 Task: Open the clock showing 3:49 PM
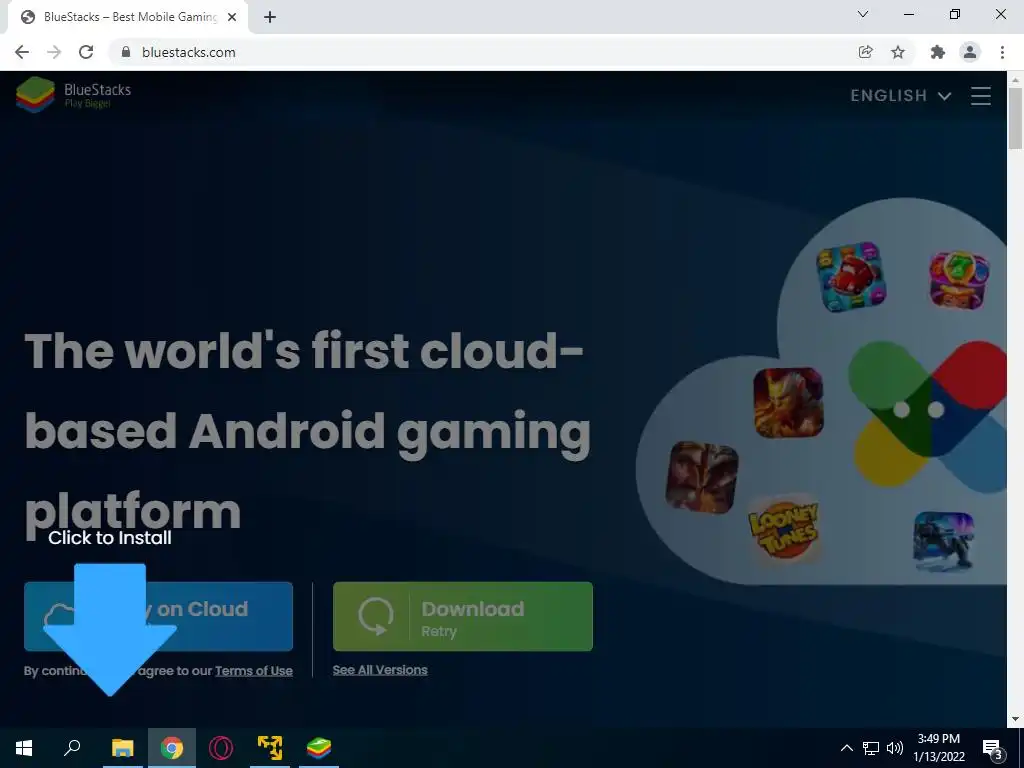(x=939, y=748)
